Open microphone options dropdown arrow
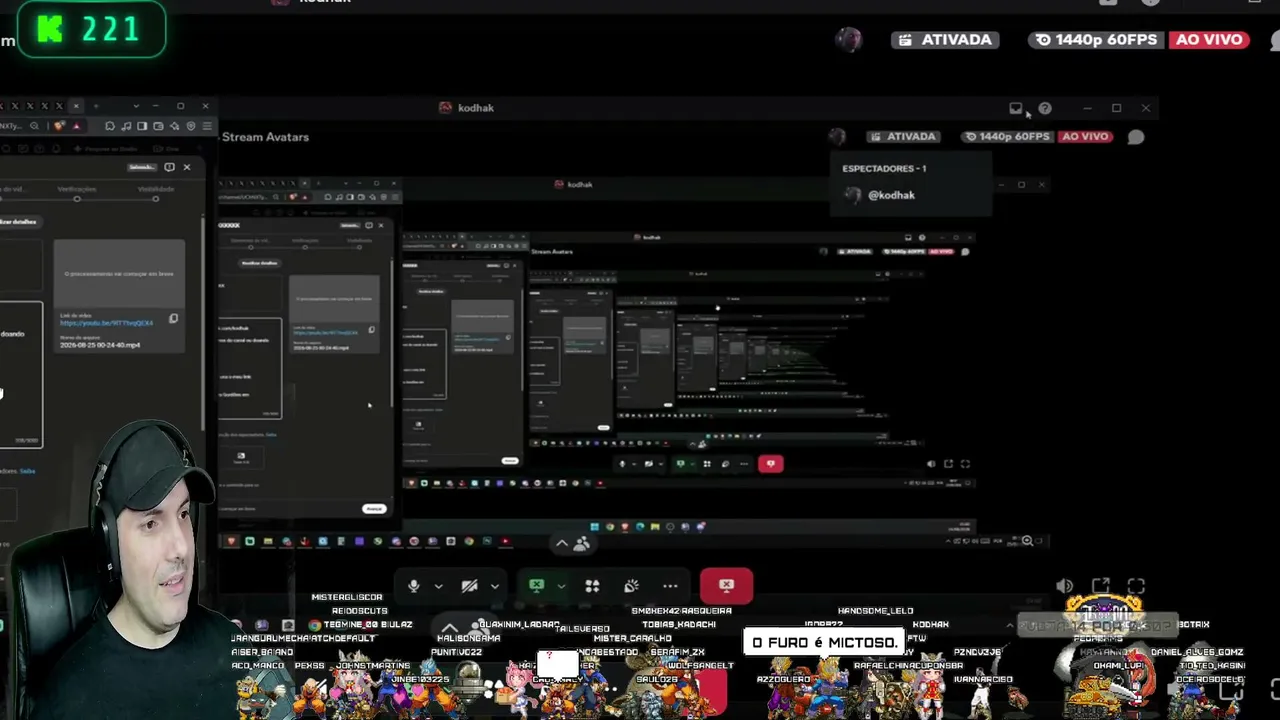 438,587
